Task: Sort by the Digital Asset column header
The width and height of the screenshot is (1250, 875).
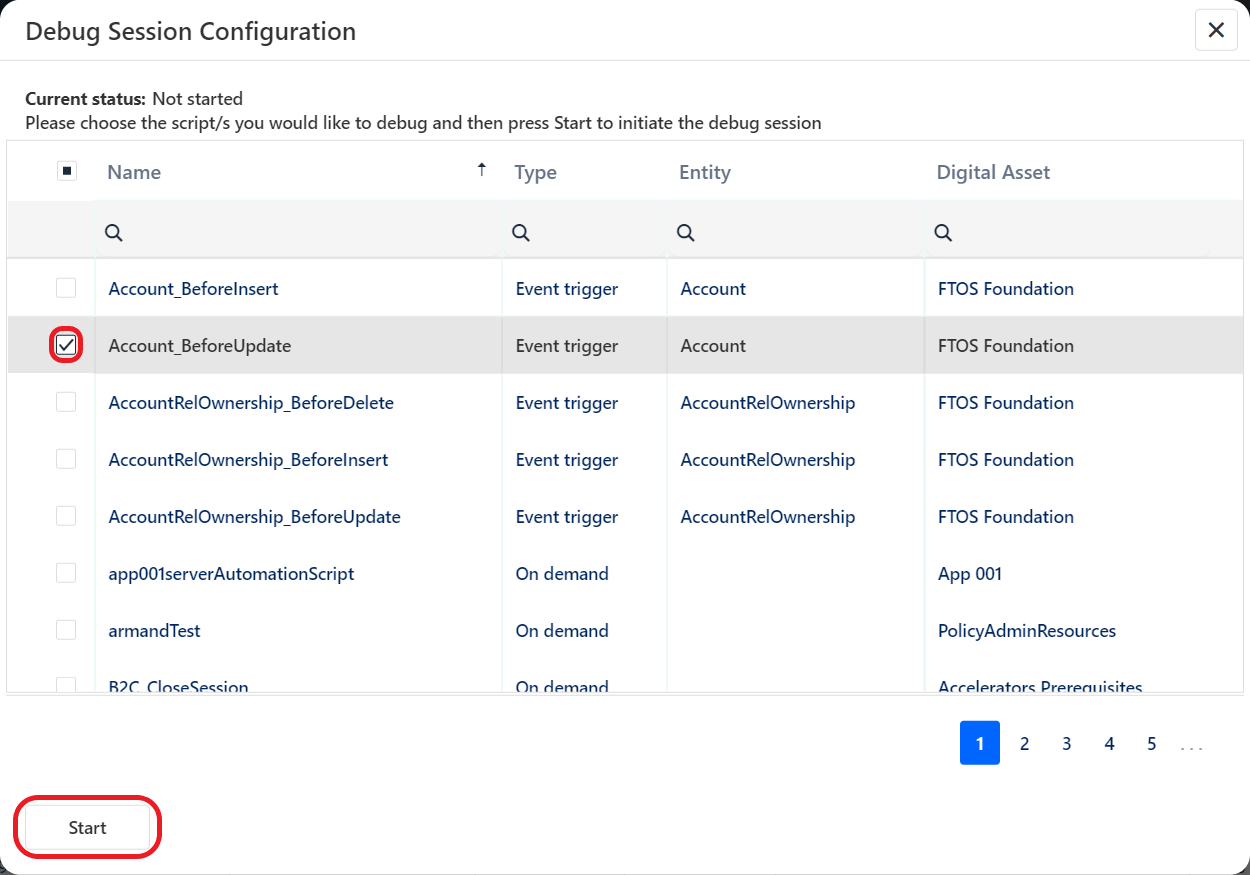Action: pyautogui.click(x=993, y=172)
